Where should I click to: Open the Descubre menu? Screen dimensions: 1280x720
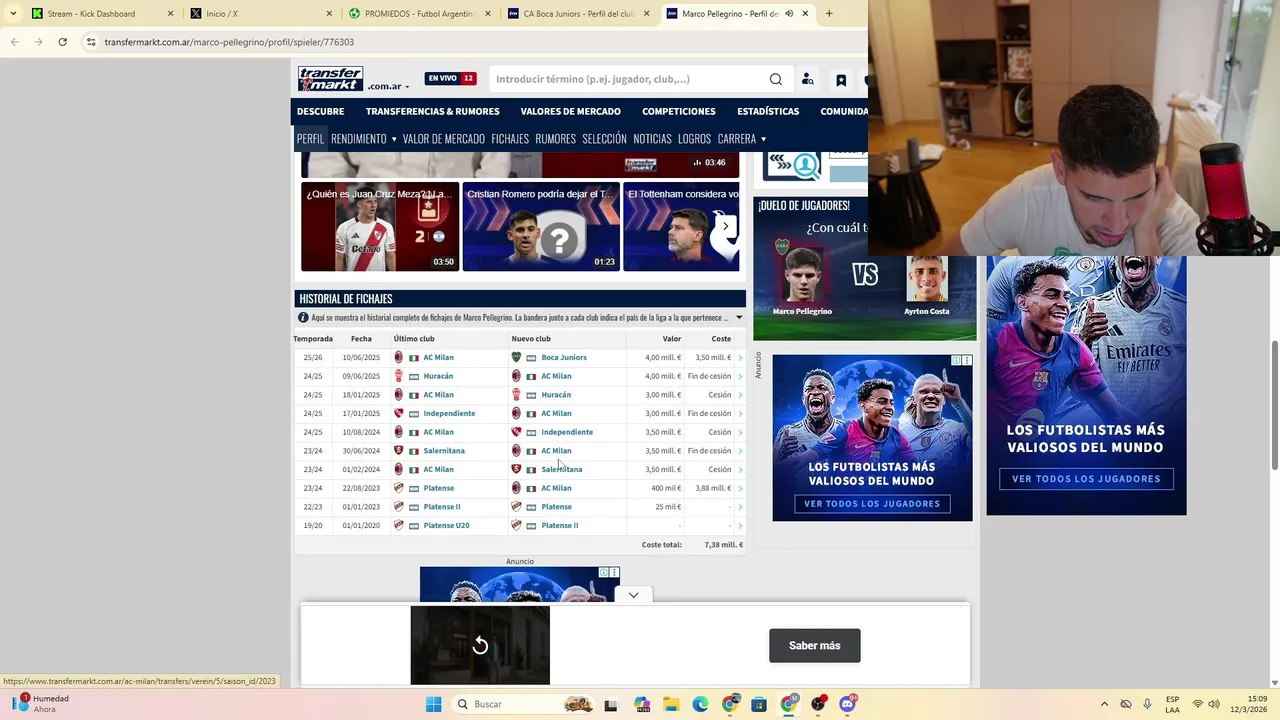click(320, 111)
